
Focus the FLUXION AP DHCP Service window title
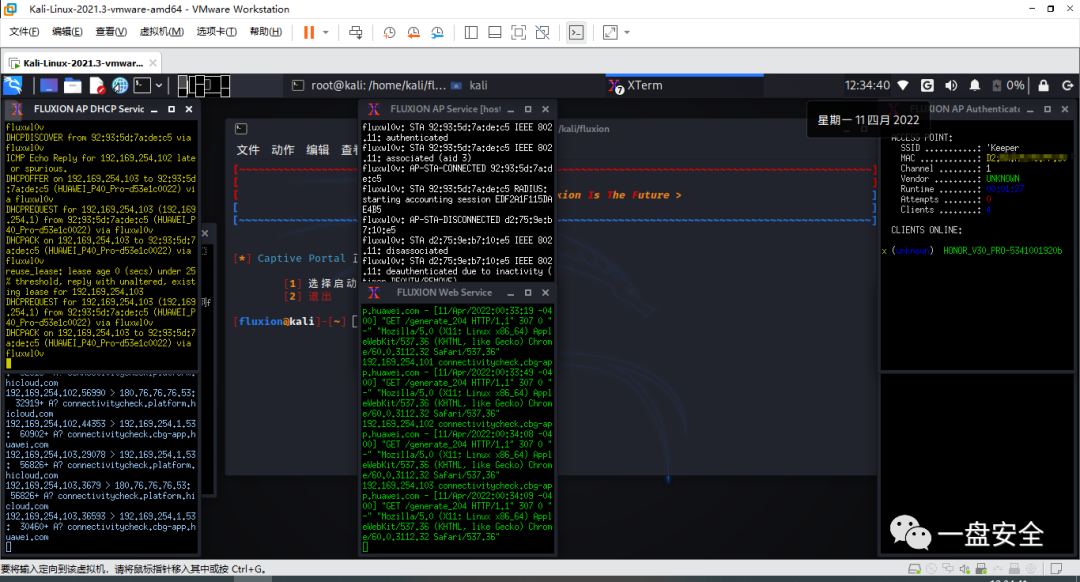click(89, 109)
